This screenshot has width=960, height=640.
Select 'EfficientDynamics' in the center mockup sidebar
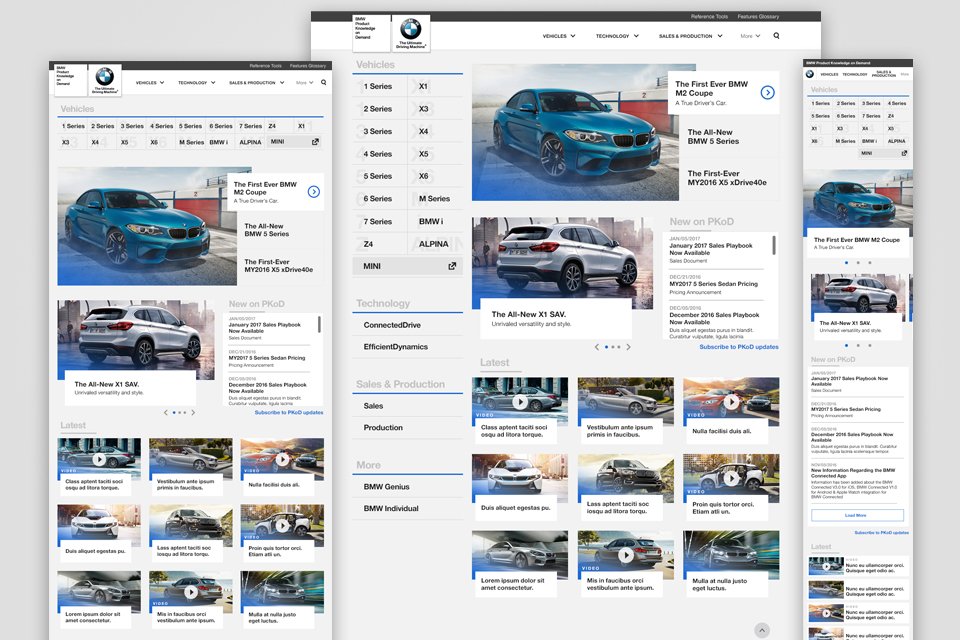pyautogui.click(x=396, y=347)
